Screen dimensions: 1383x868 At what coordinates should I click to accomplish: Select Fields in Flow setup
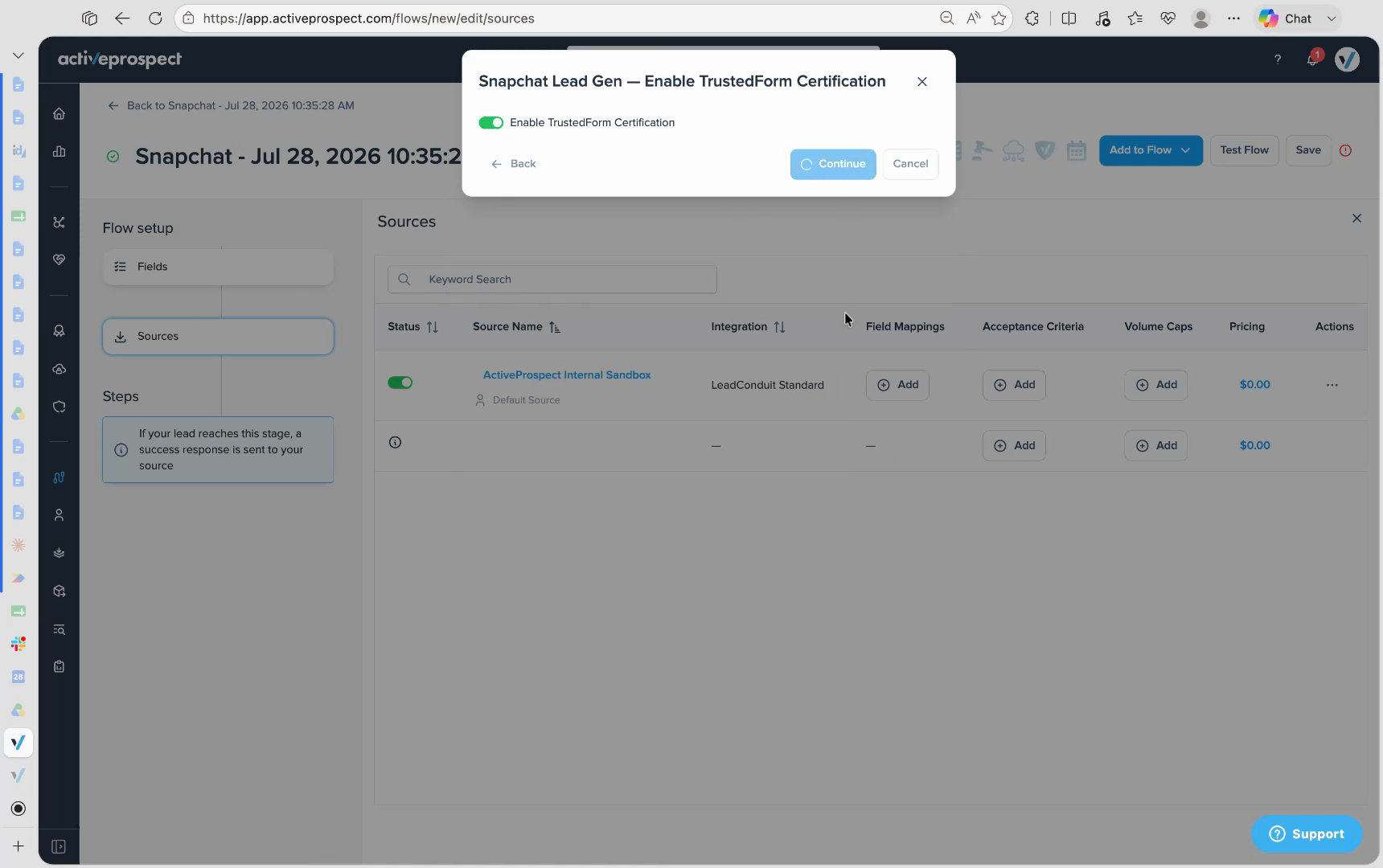[218, 267]
